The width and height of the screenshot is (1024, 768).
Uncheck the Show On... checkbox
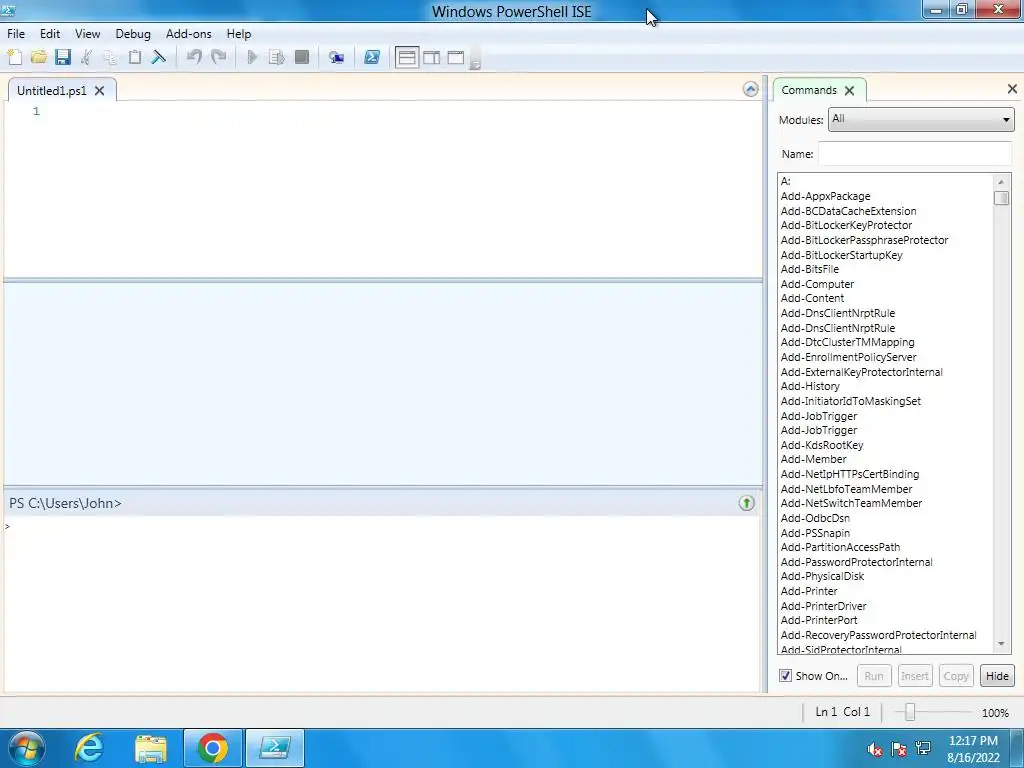[x=785, y=676]
